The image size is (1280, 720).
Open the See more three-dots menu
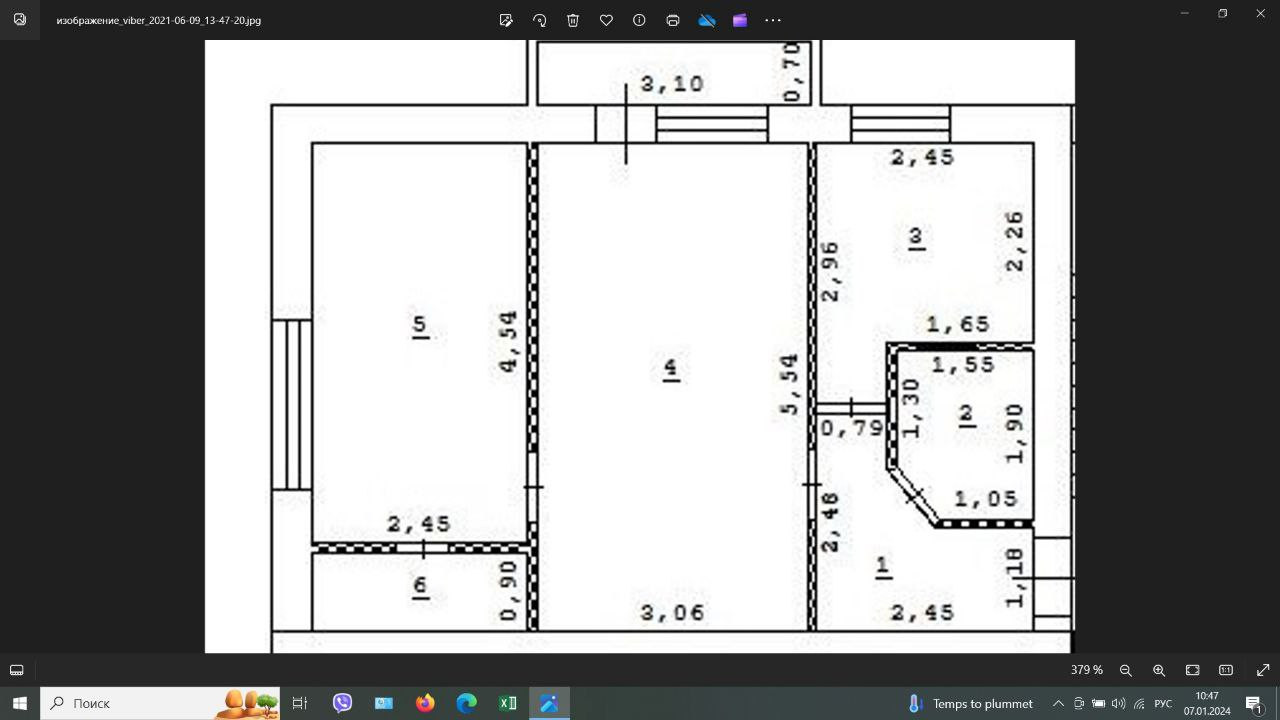[x=773, y=20]
